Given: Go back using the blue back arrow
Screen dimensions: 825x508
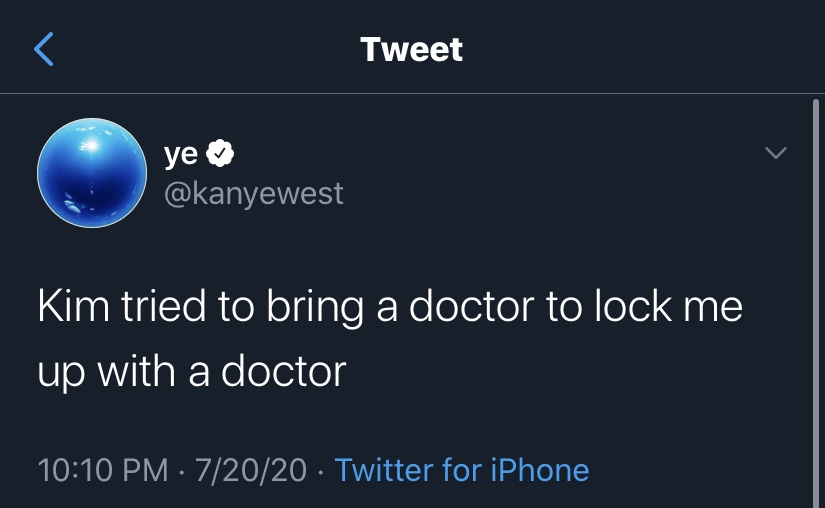Looking at the screenshot, I should pos(44,49).
